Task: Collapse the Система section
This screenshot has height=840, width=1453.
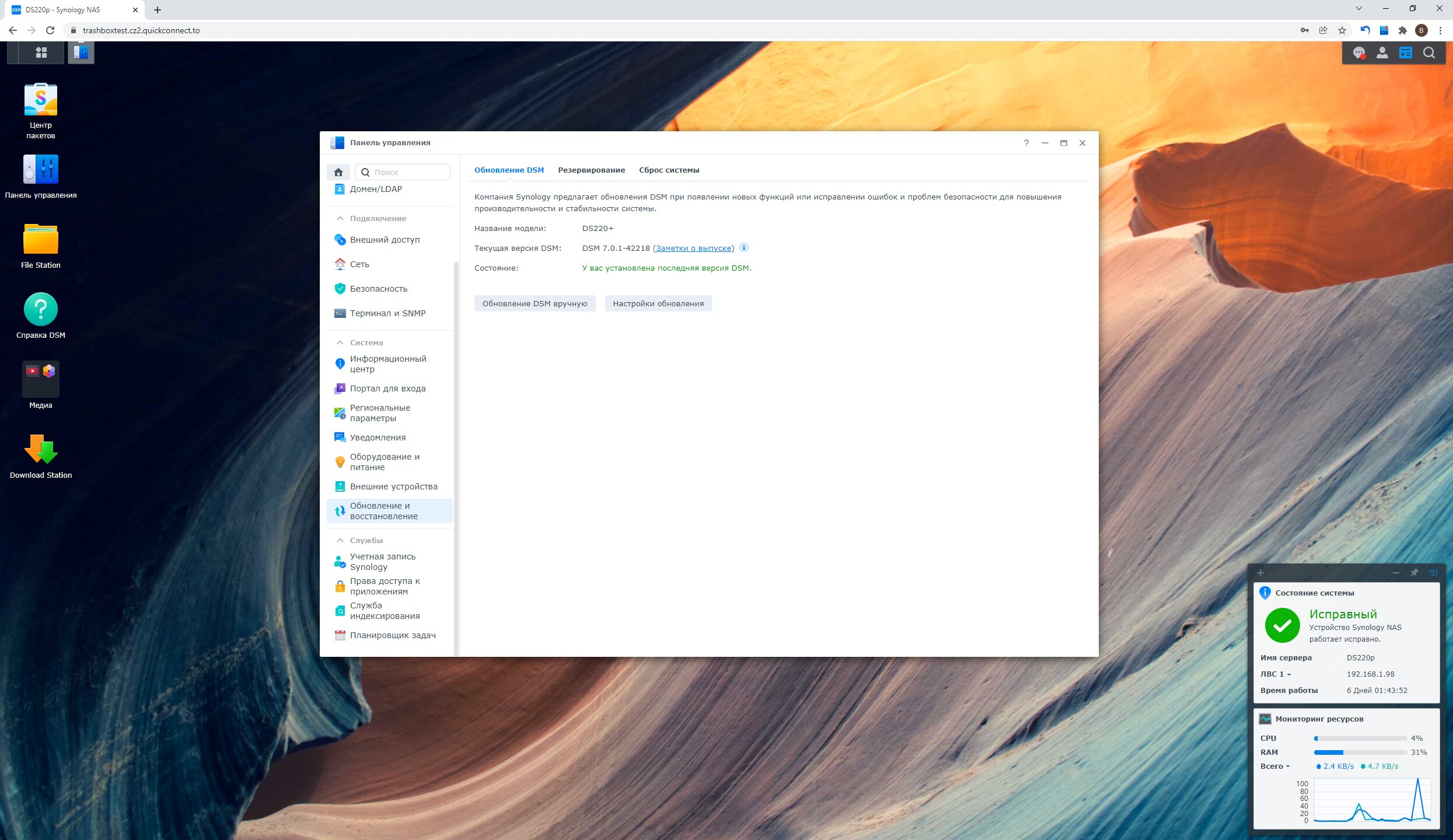Action: 340,342
